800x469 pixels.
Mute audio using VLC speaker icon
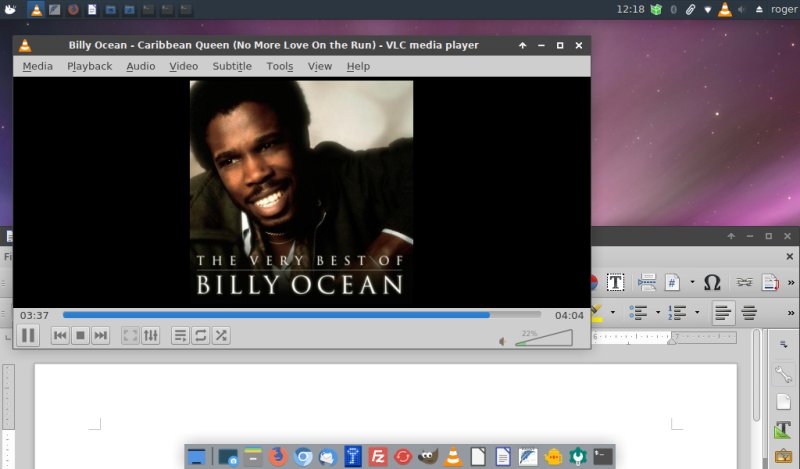point(503,341)
